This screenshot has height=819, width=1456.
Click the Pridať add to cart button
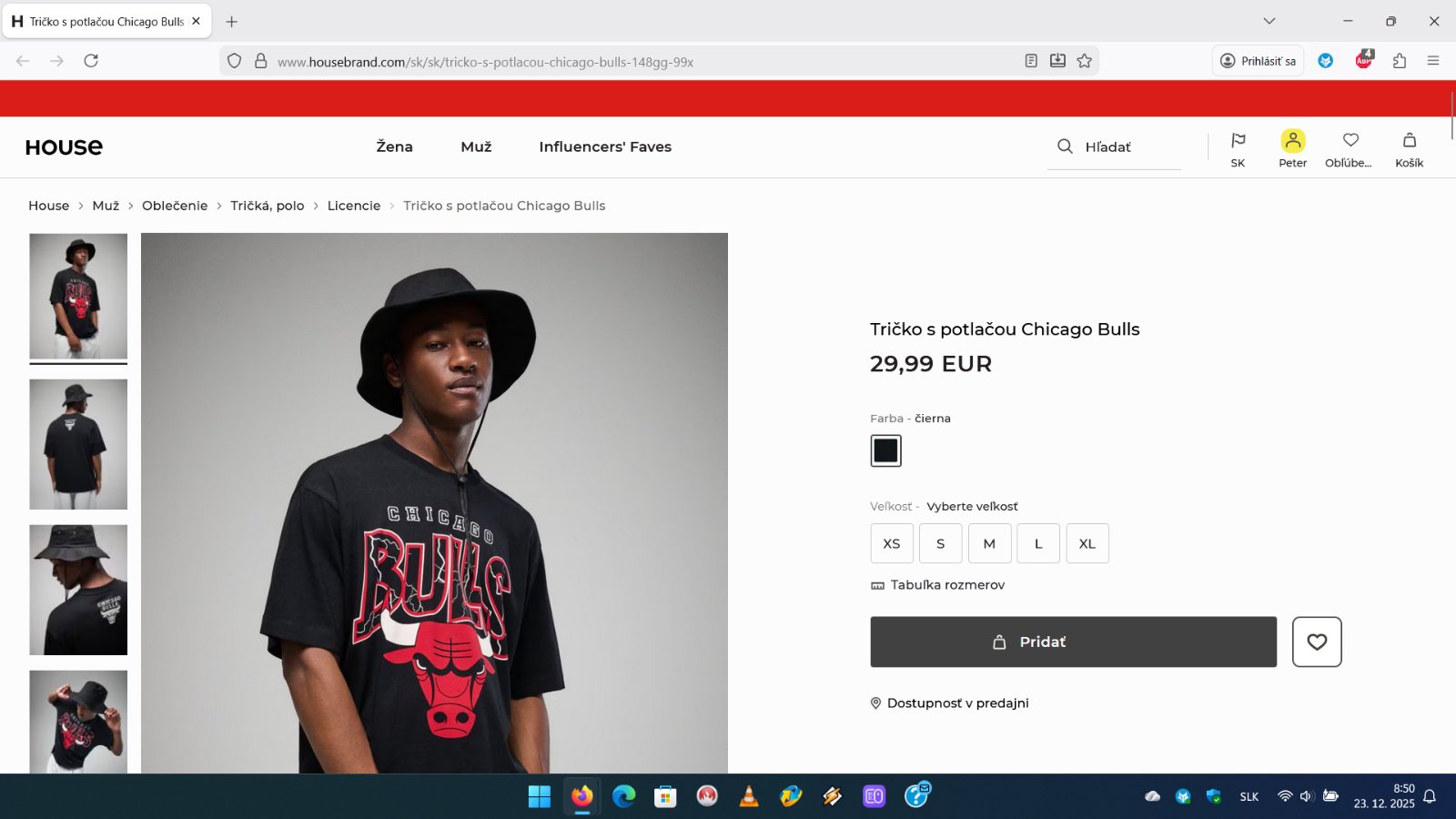pos(1073,642)
